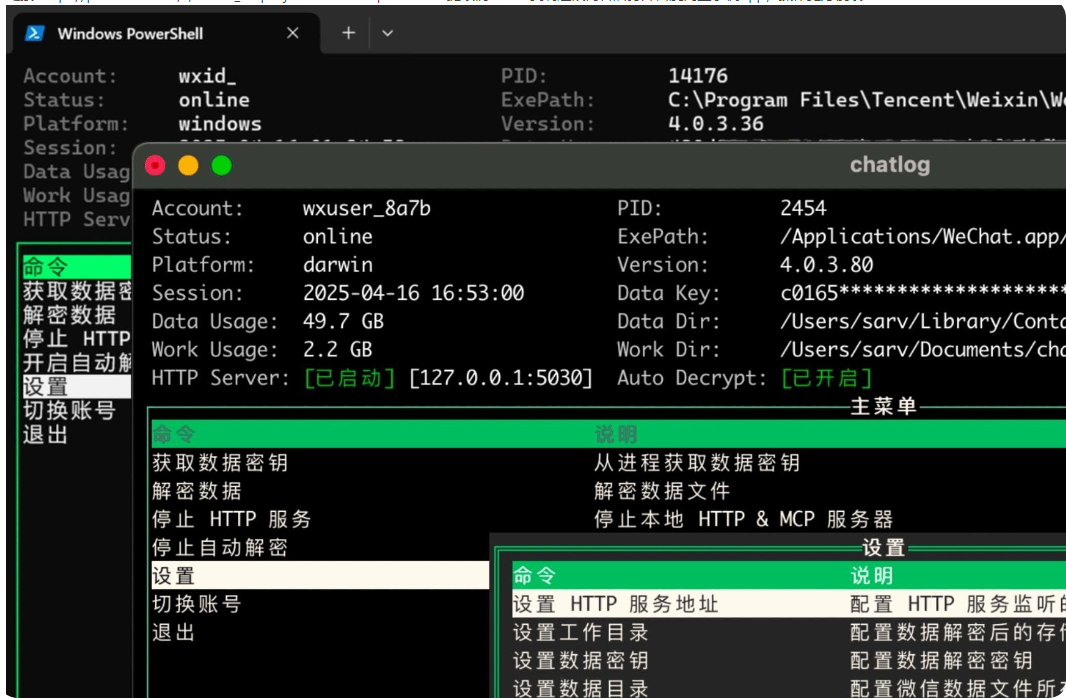Screen dimensions: 1066x698
Task: Click 说明 column header in settings submenu
Action: coord(872,576)
